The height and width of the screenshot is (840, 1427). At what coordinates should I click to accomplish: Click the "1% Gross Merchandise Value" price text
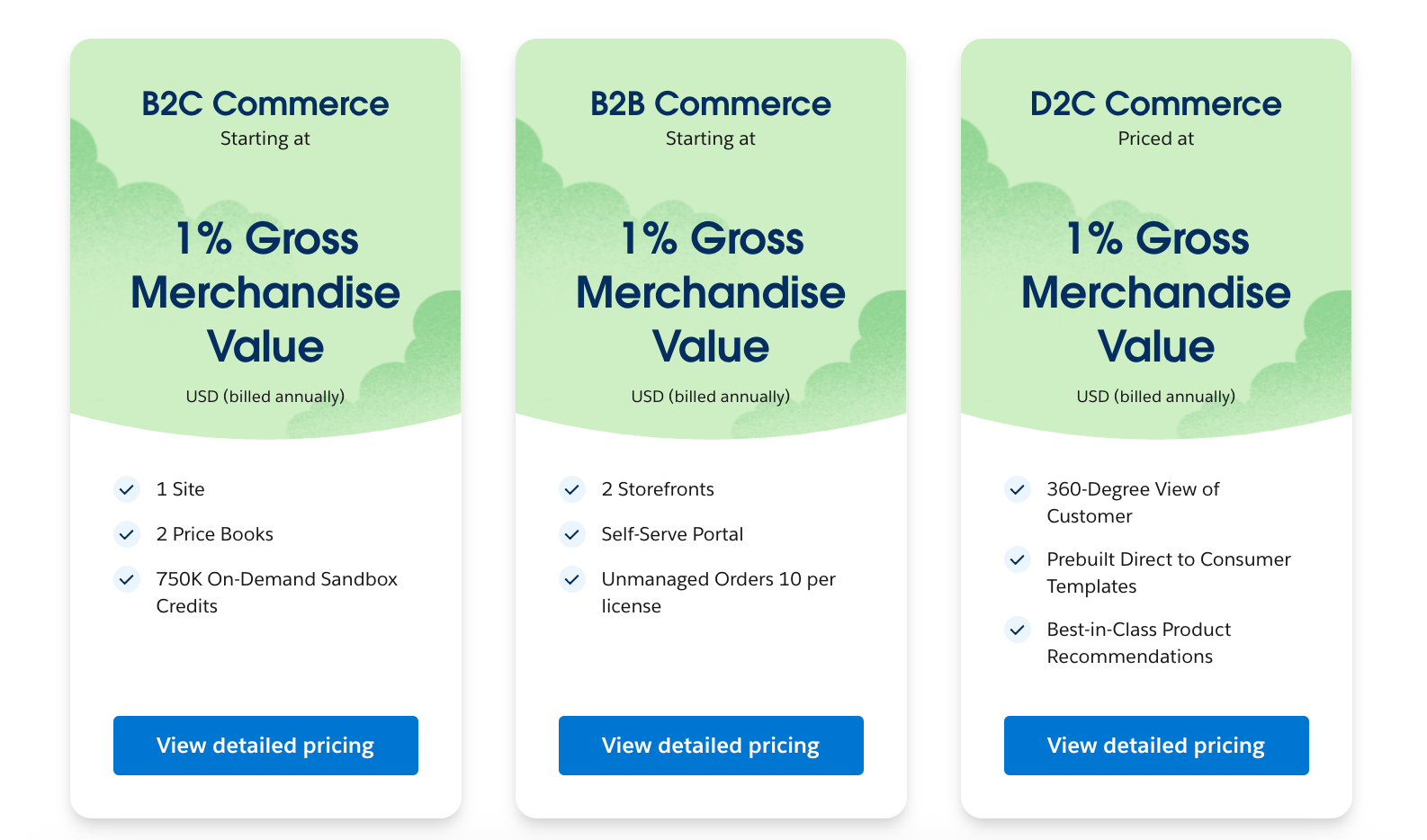point(265,292)
